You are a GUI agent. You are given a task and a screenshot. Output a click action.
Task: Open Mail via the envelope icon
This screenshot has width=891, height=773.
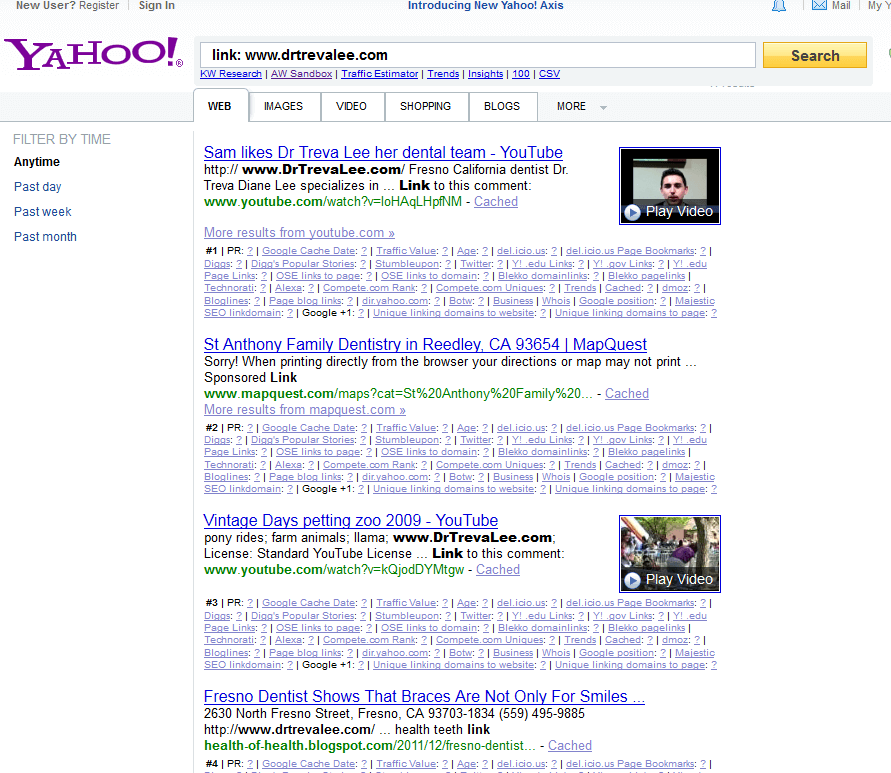pos(819,6)
